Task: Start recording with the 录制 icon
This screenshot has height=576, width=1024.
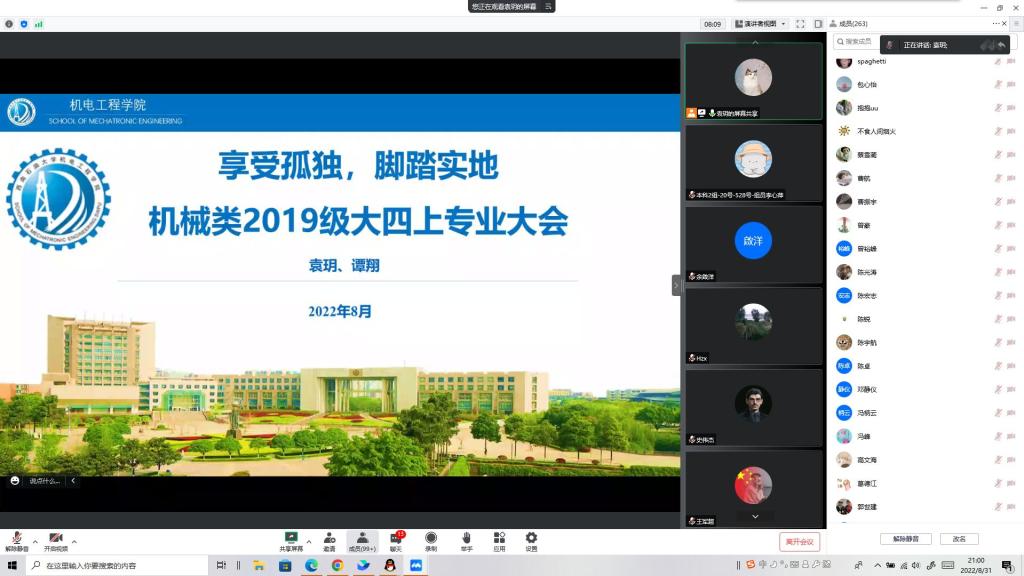Action: (431, 540)
